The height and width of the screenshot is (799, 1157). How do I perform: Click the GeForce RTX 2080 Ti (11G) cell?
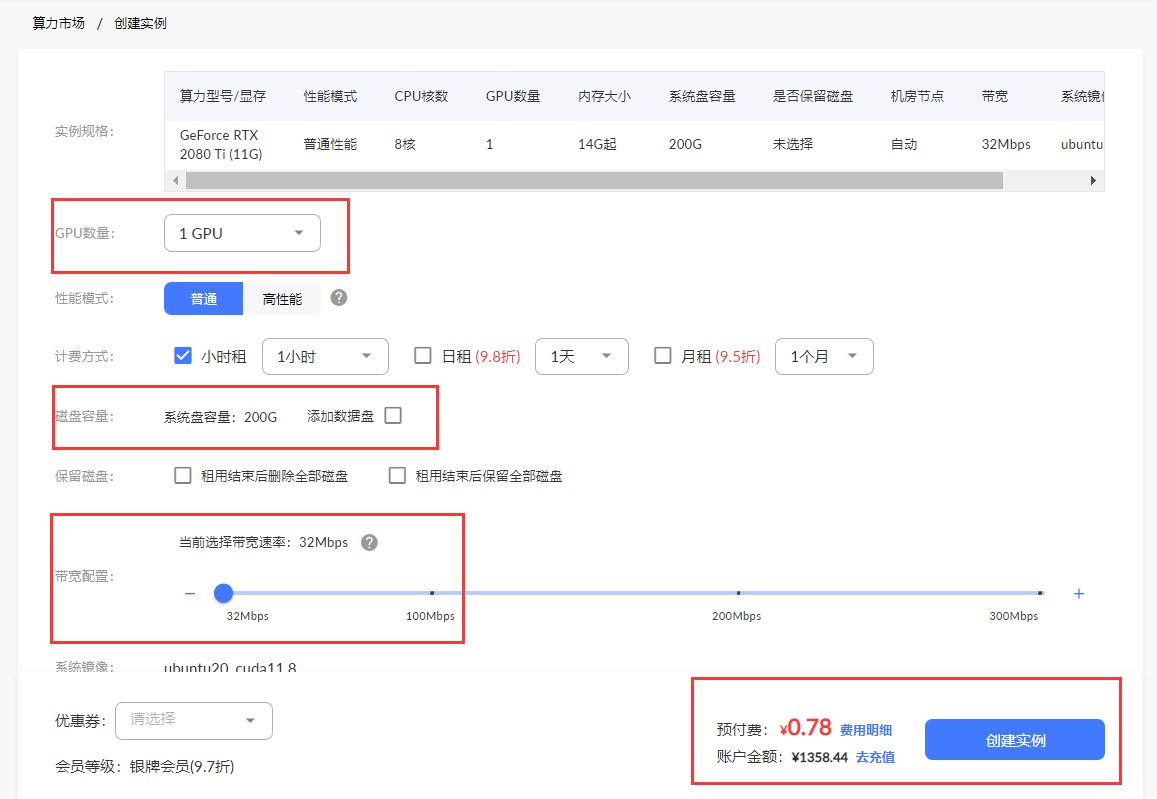pos(221,145)
